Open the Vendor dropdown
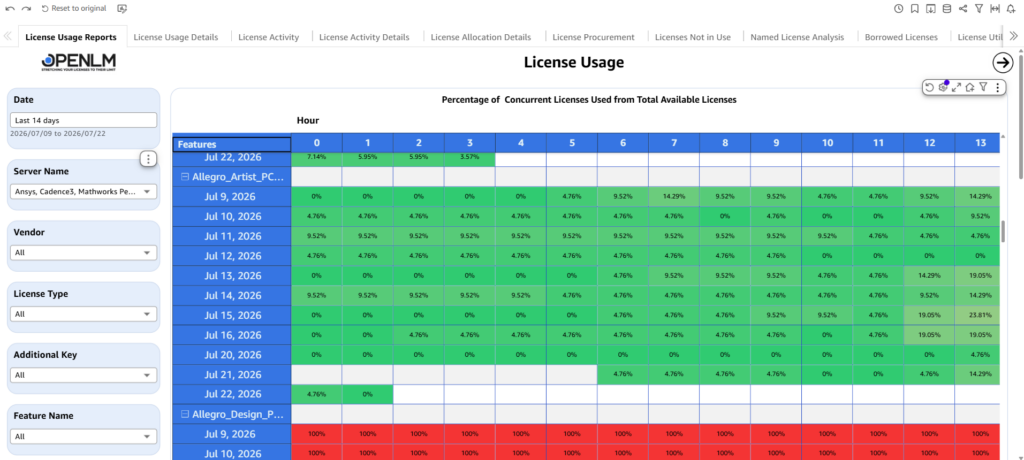The height and width of the screenshot is (460, 1024). tap(83, 252)
